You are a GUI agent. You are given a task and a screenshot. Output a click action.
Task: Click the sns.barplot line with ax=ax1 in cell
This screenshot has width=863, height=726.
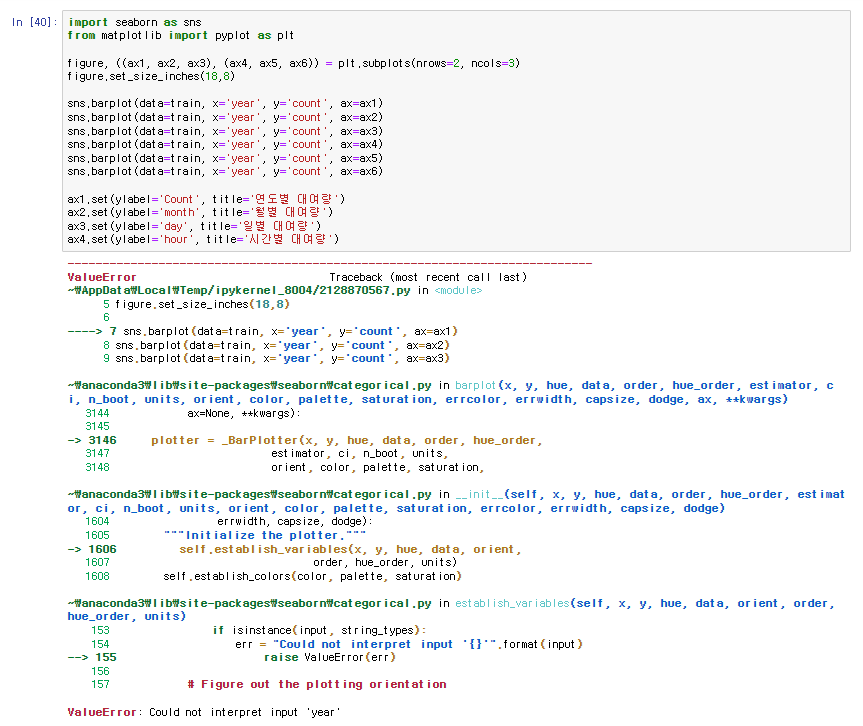tap(225, 103)
